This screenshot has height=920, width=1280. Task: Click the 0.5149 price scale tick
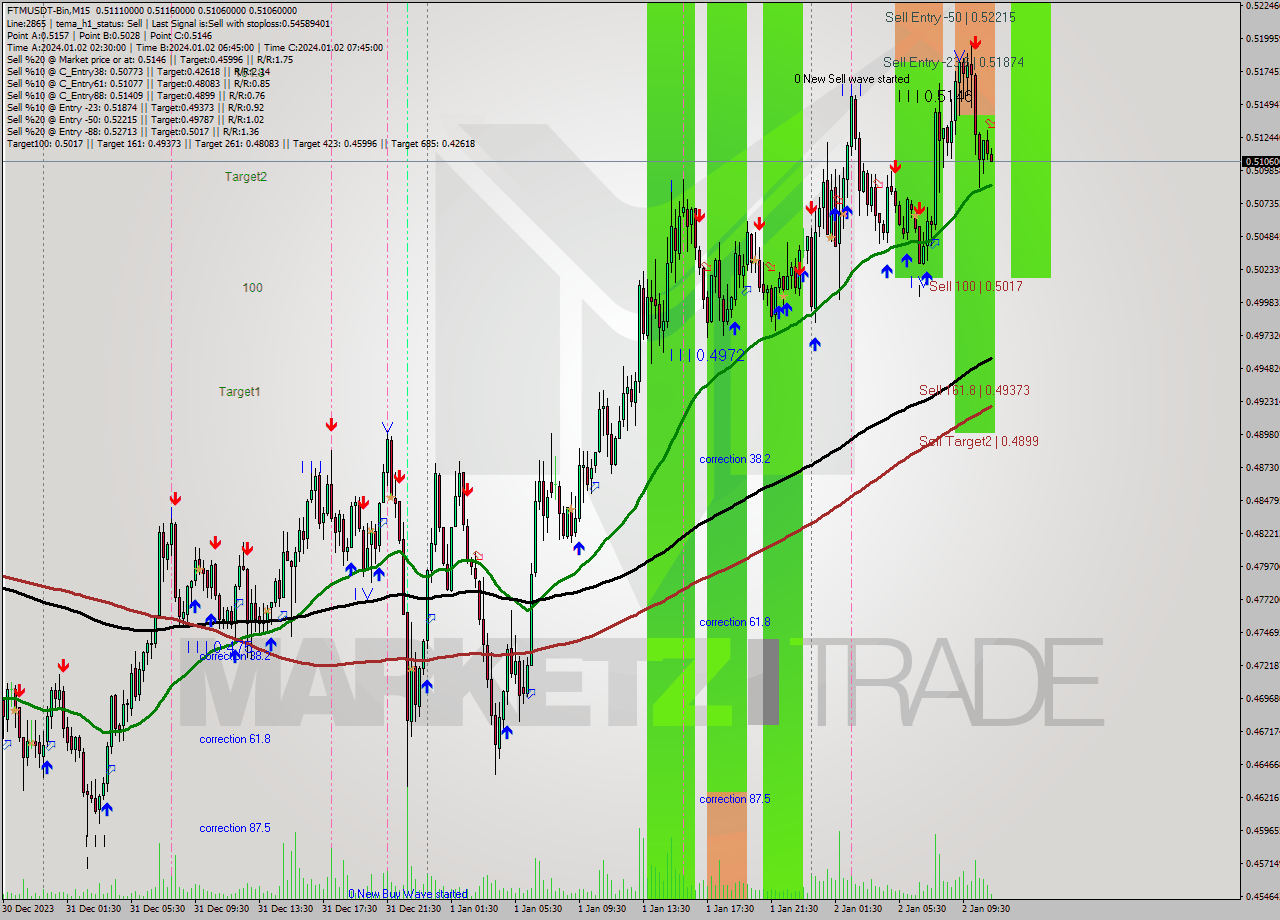(x=1261, y=104)
